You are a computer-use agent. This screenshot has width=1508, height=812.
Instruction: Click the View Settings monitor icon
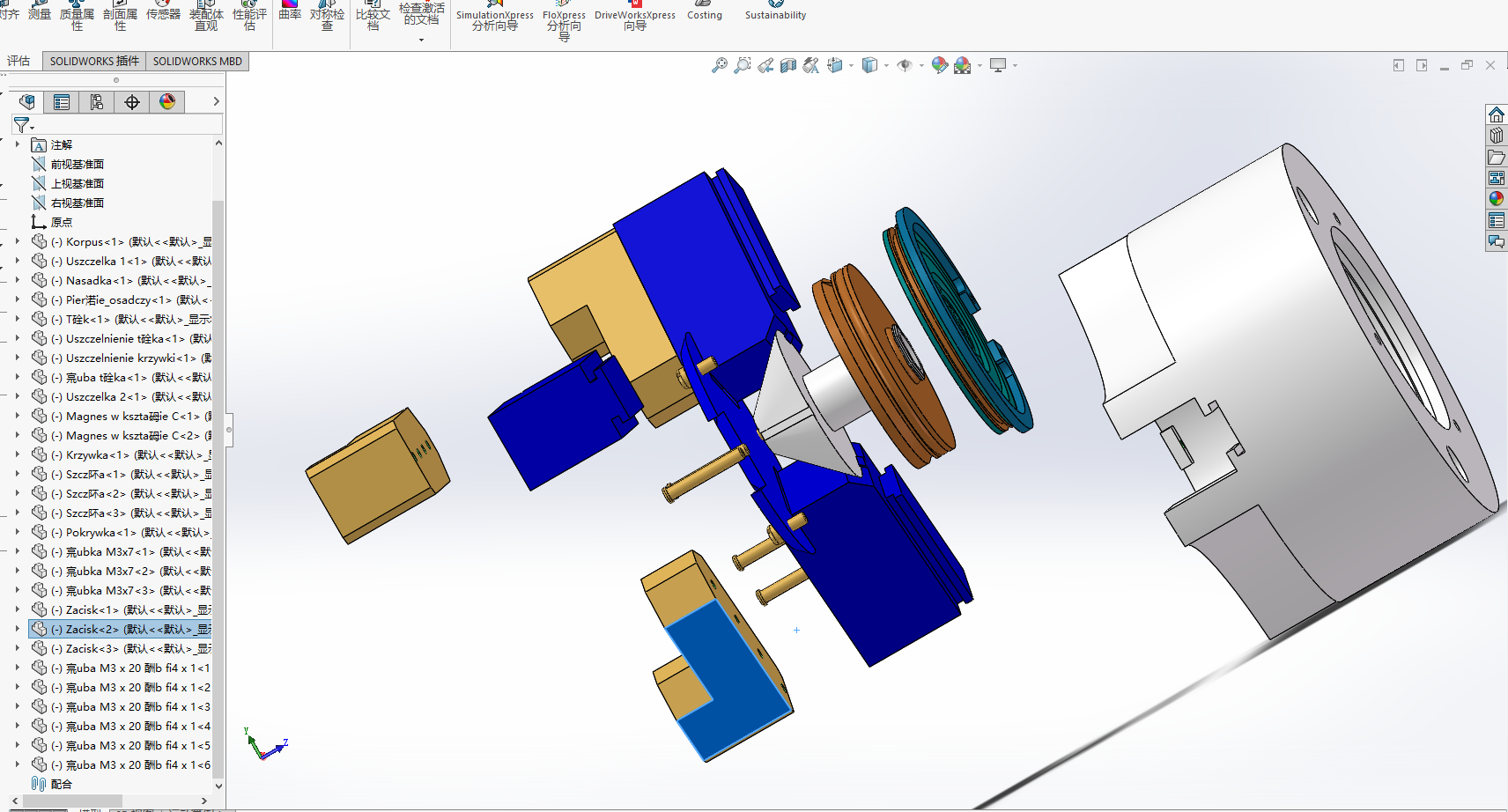(x=998, y=65)
